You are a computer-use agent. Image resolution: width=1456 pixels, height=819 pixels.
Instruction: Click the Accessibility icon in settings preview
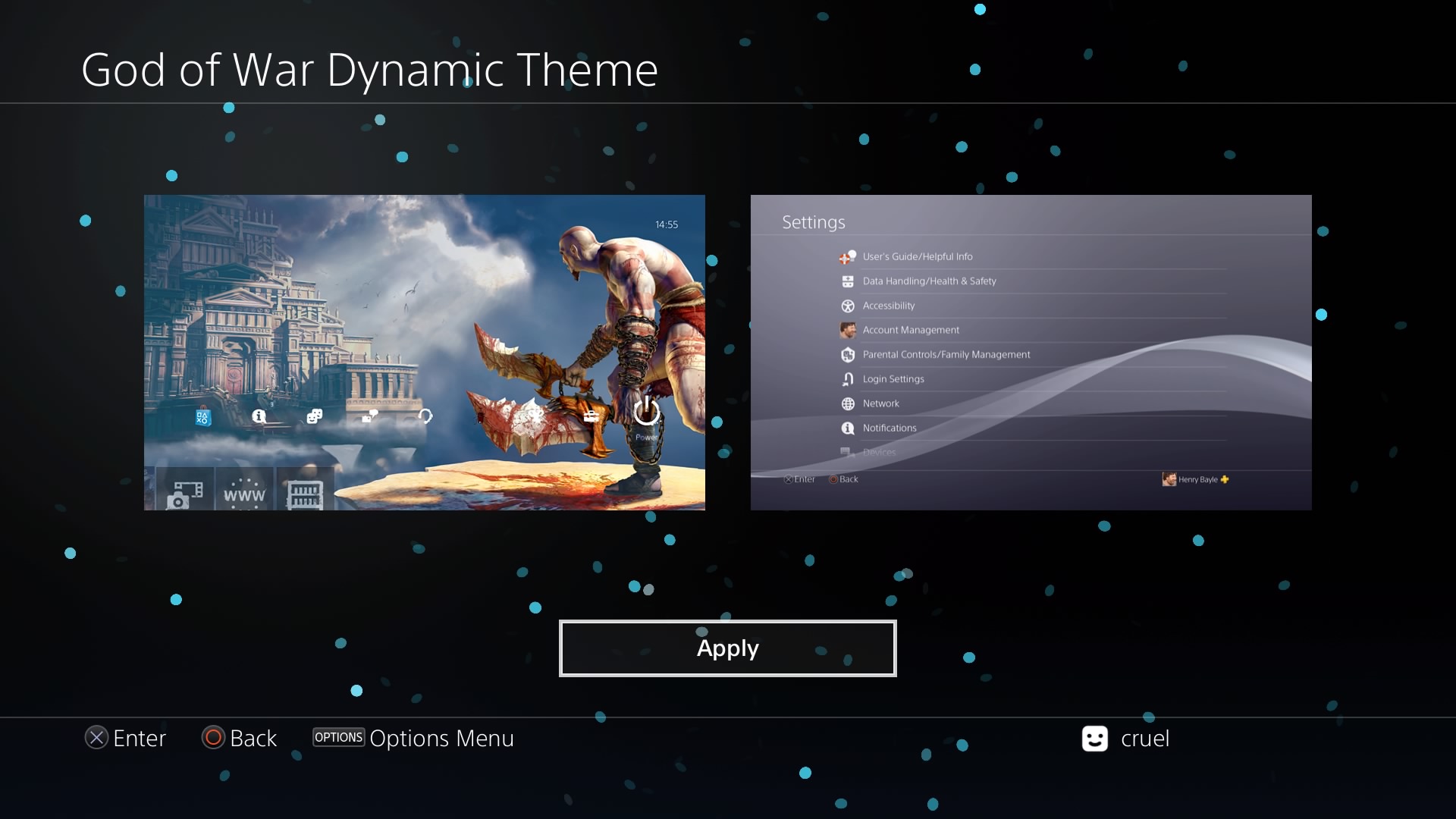(x=848, y=306)
